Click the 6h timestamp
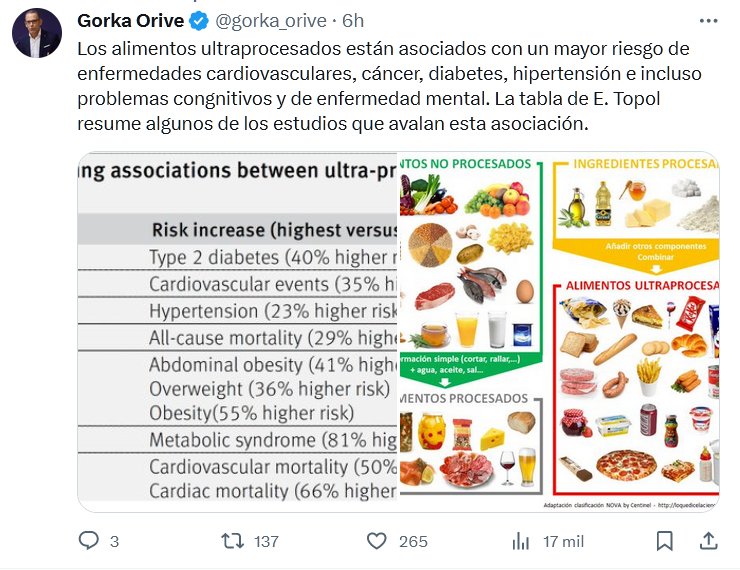This screenshot has height=570, width=740. (x=352, y=20)
